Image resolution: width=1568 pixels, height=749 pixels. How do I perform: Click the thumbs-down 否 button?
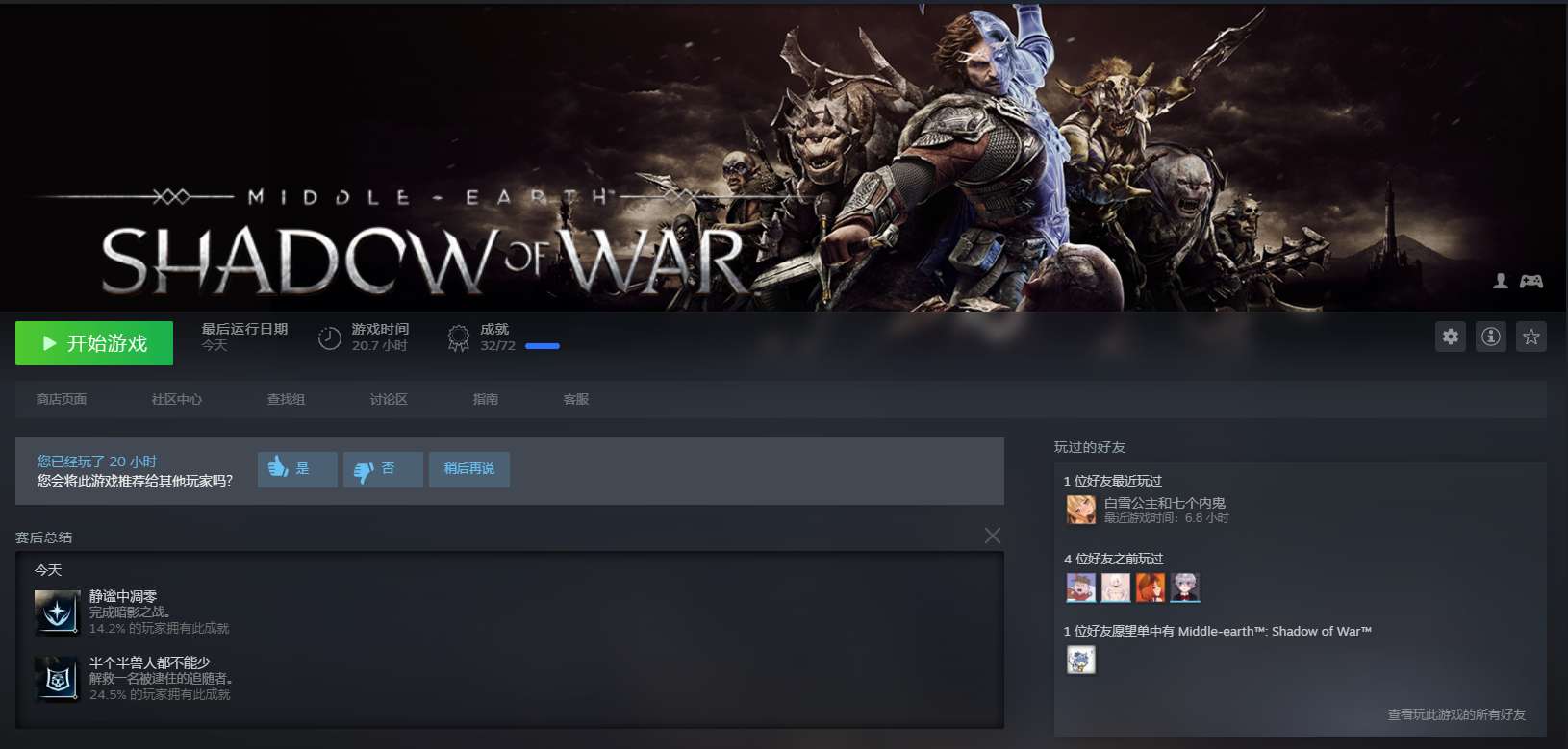(383, 469)
